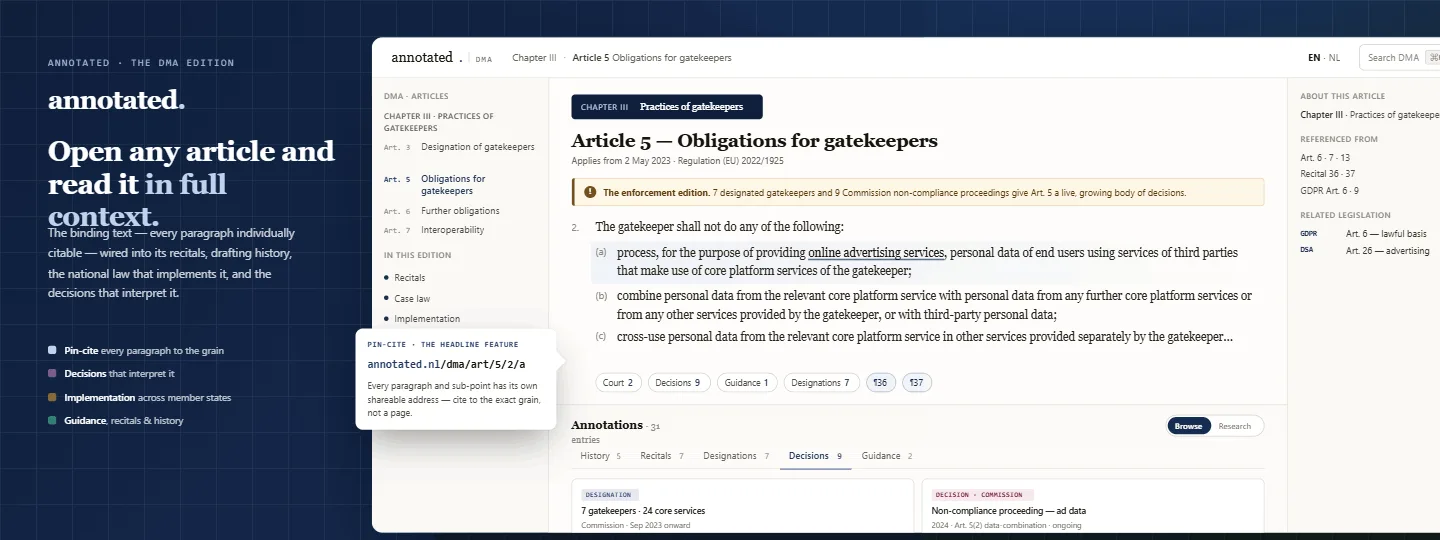Open the Guidance tab
The height and width of the screenshot is (540, 1440).
tap(887, 456)
